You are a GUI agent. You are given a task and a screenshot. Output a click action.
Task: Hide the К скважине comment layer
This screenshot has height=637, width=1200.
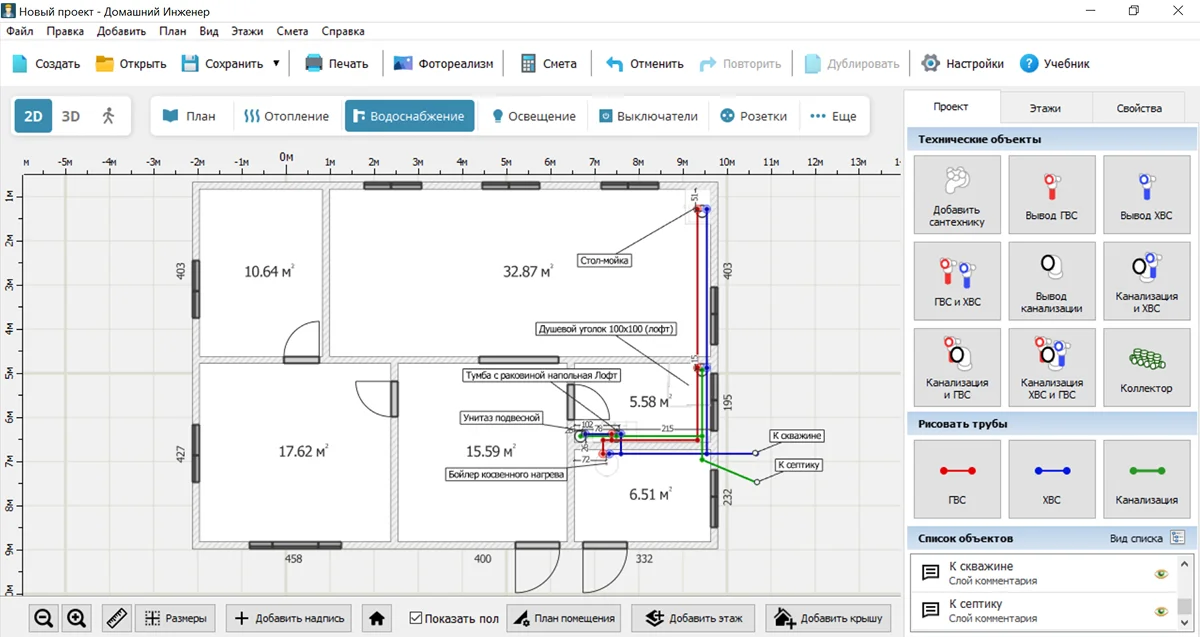(1161, 574)
